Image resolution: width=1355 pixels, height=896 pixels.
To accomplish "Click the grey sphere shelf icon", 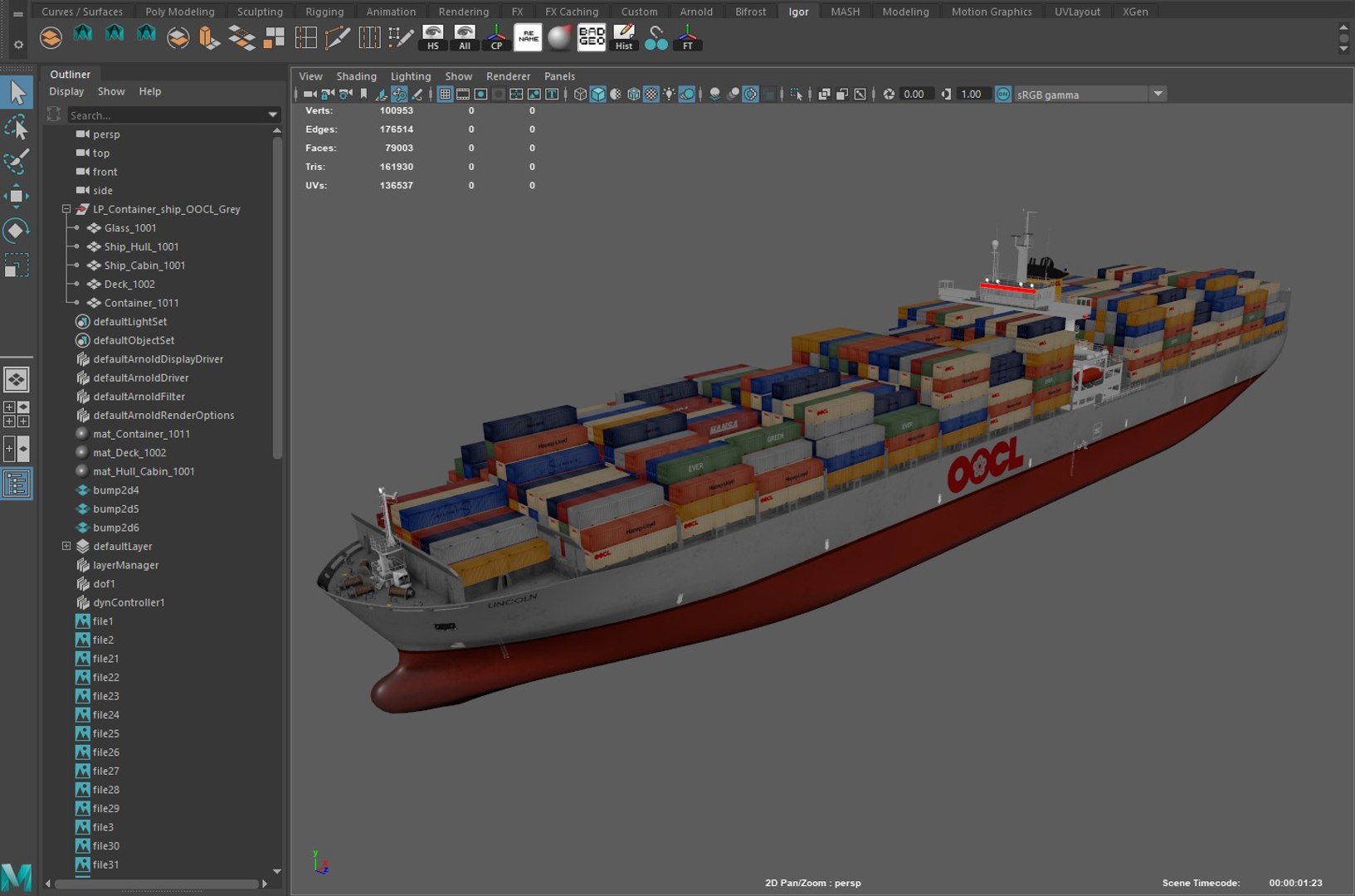I will (560, 37).
